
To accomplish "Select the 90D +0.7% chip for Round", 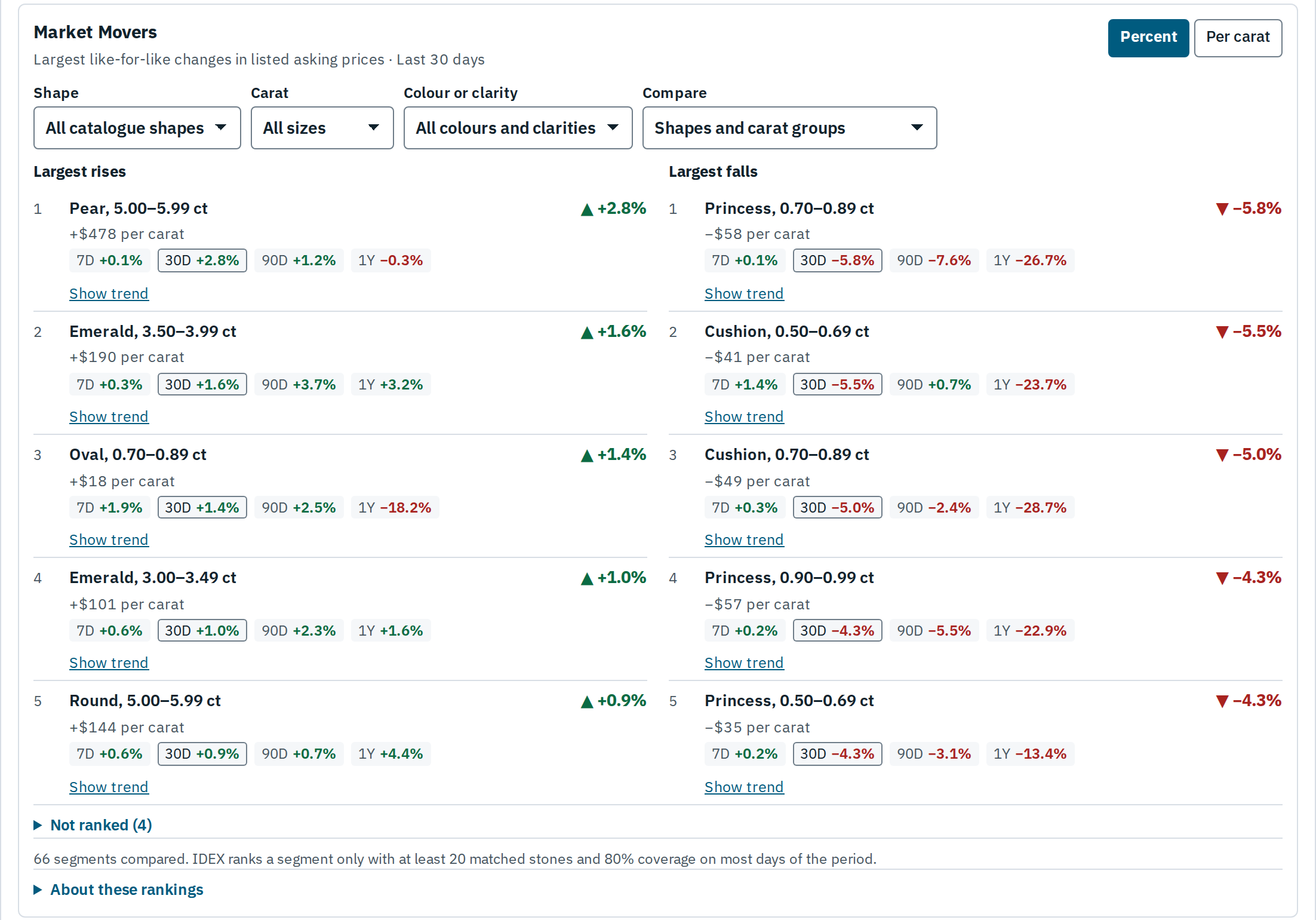I will click(x=299, y=754).
